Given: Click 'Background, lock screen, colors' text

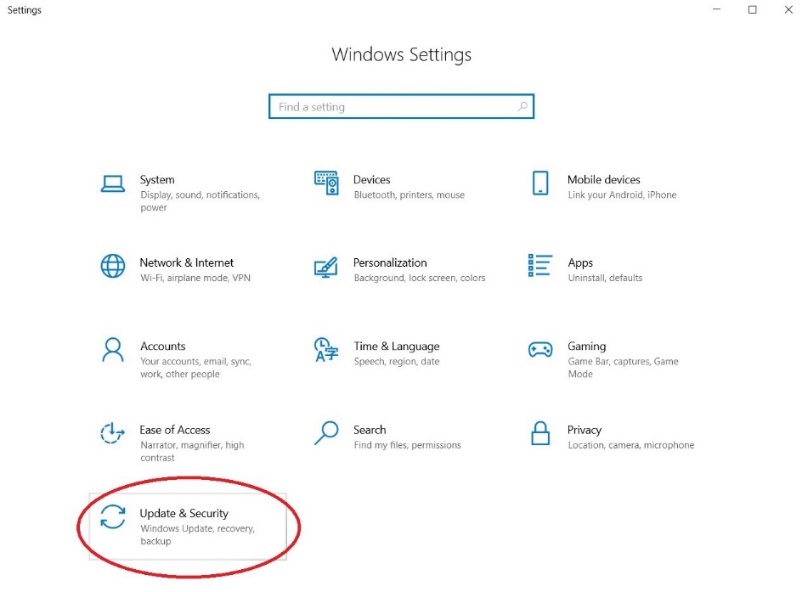Looking at the screenshot, I should point(419,278).
